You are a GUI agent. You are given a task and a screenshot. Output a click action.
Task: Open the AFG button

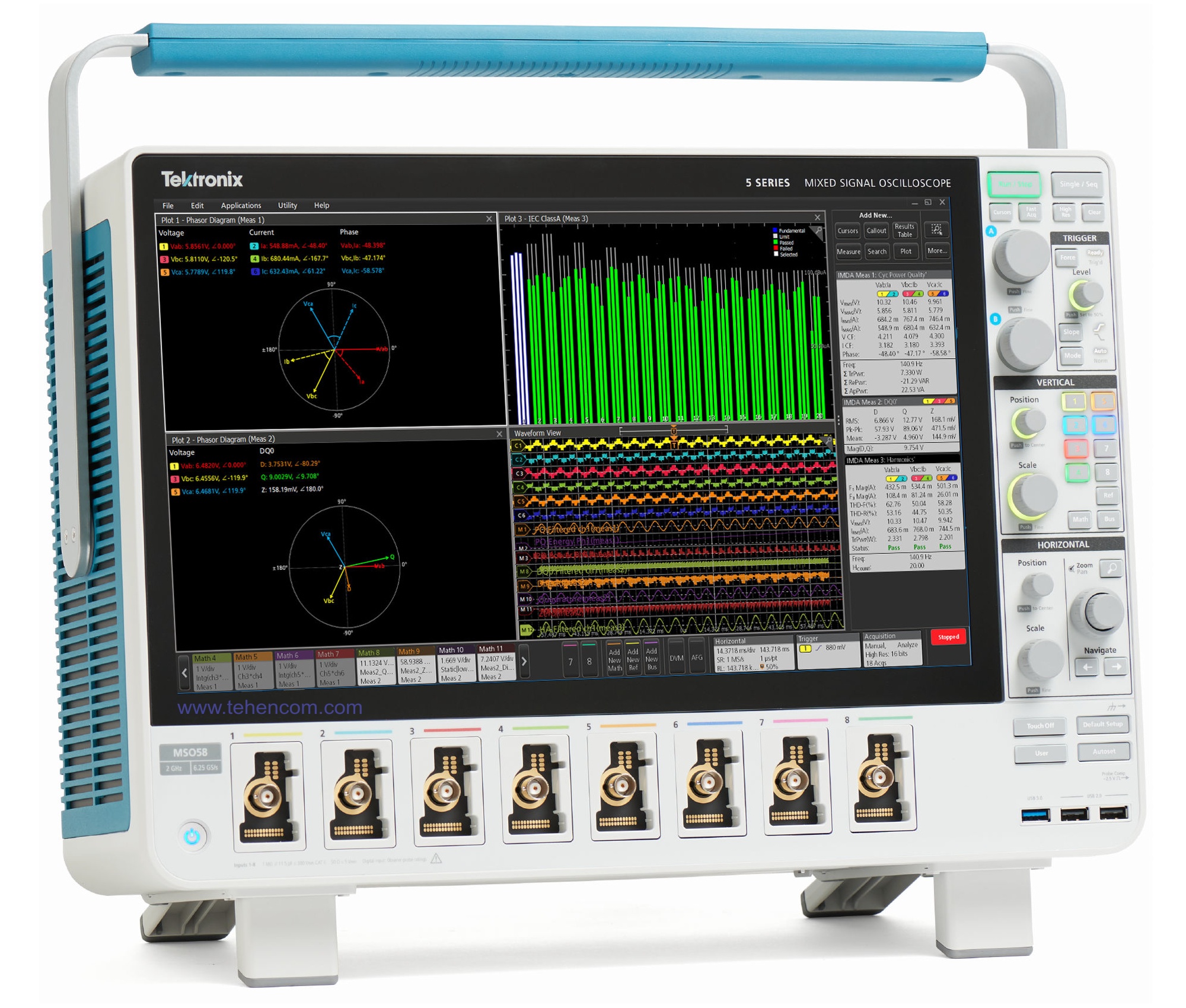[x=697, y=656]
